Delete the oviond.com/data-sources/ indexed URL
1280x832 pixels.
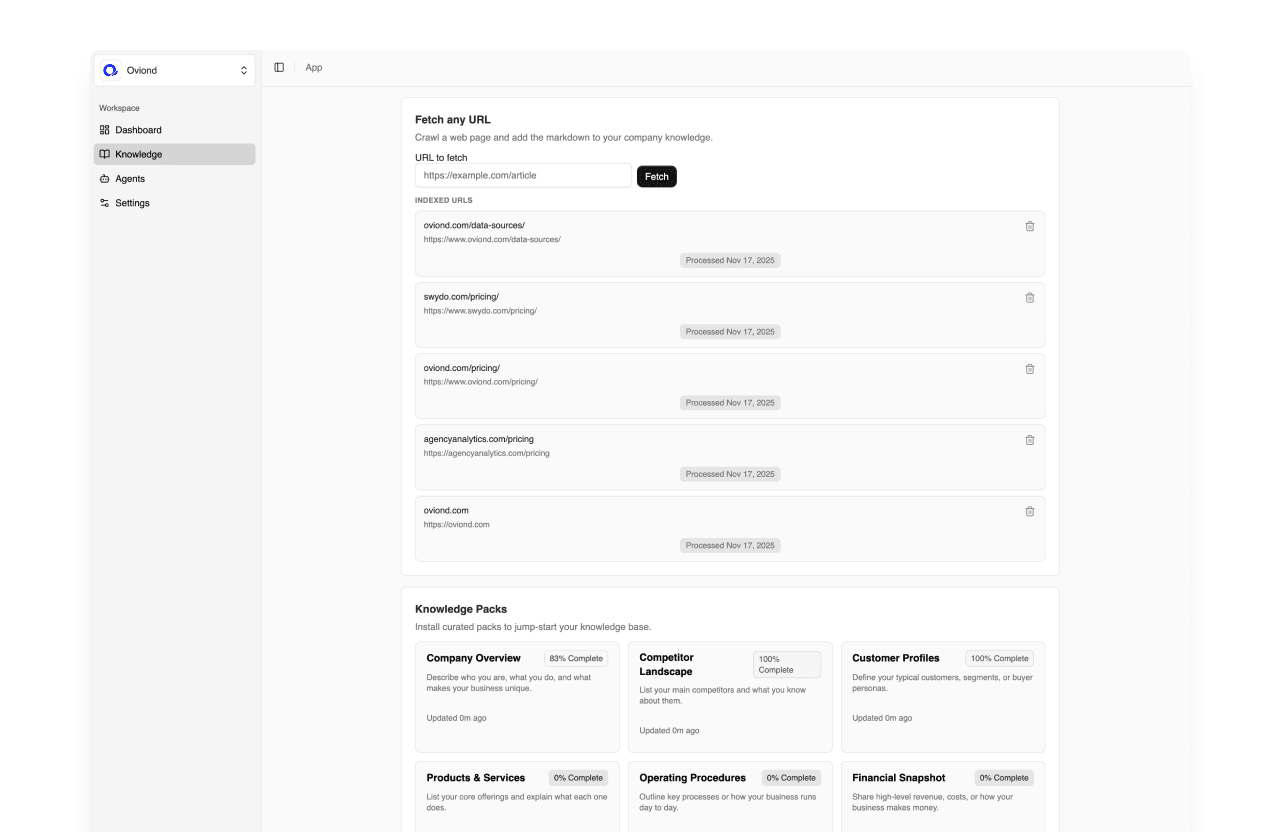(x=1030, y=226)
